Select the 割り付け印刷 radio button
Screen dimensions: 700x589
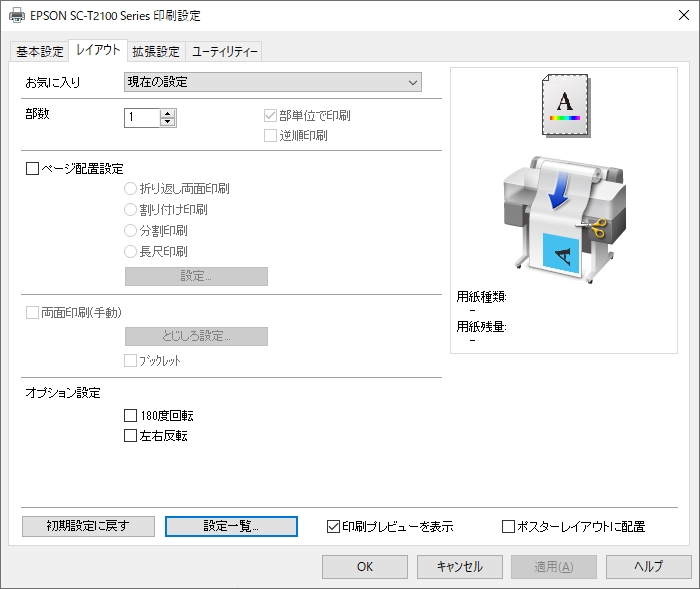coord(130,209)
